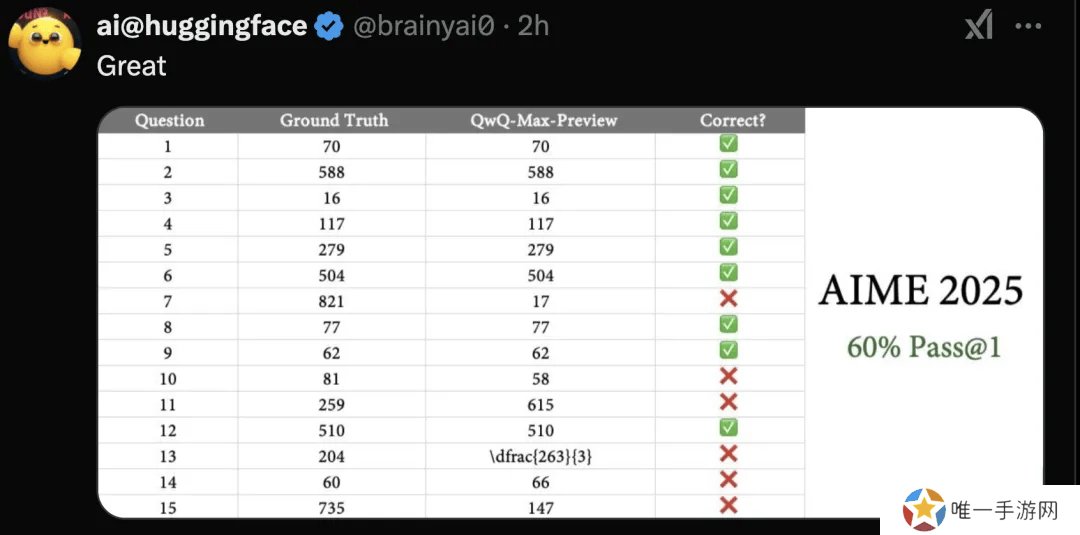
Task: Click the red X for question 7
Action: click(x=728, y=299)
